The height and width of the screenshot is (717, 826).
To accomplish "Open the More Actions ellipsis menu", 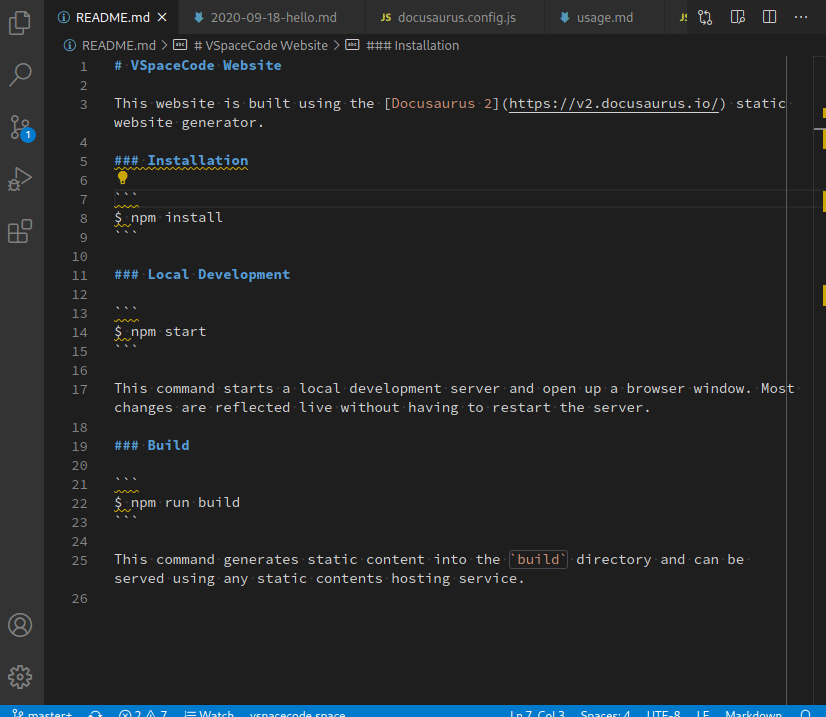I will pyautogui.click(x=801, y=17).
